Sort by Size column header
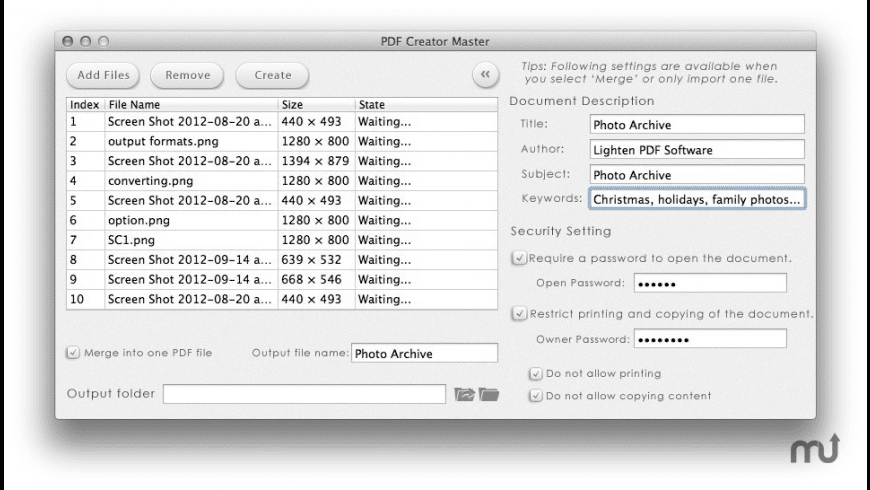 (316, 104)
